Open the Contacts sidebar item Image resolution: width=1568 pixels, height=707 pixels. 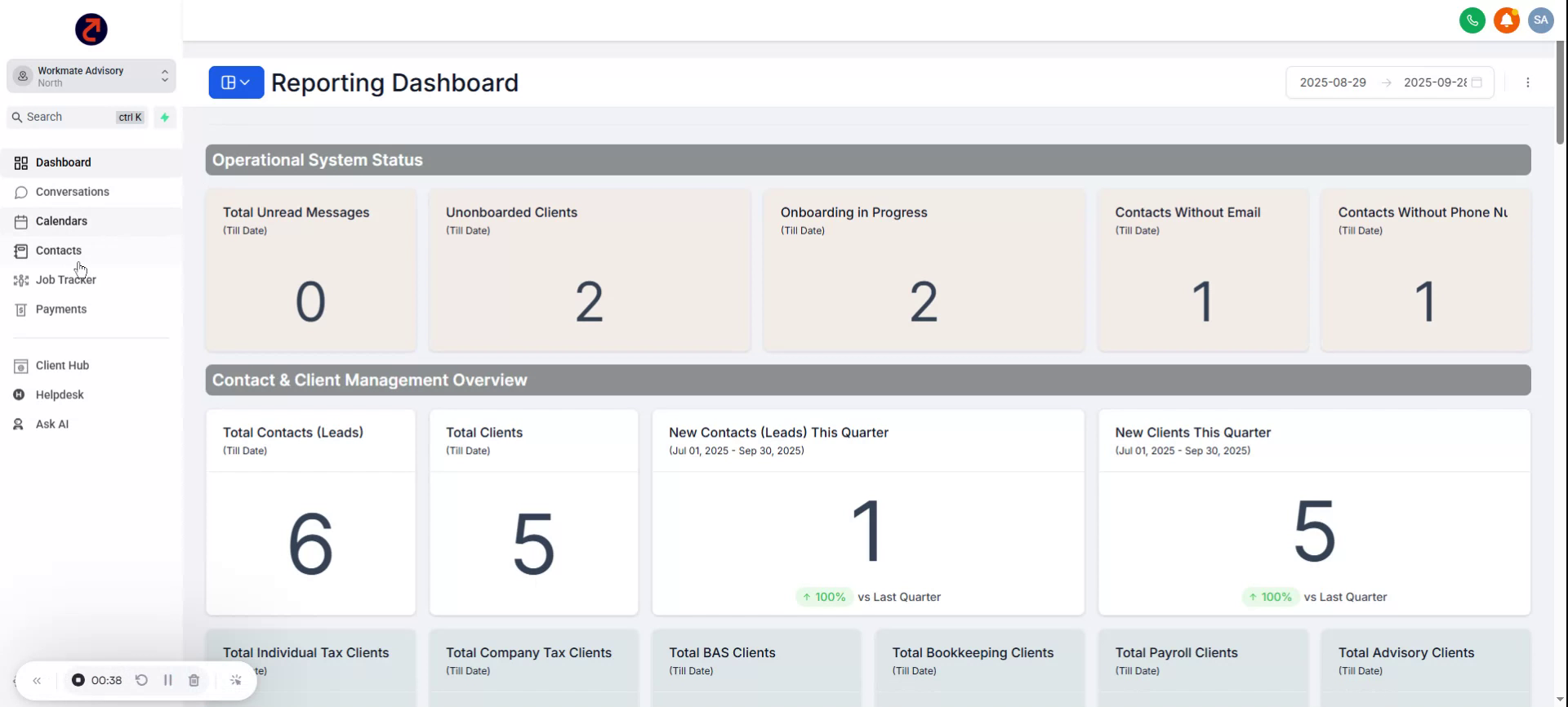pyautogui.click(x=58, y=251)
